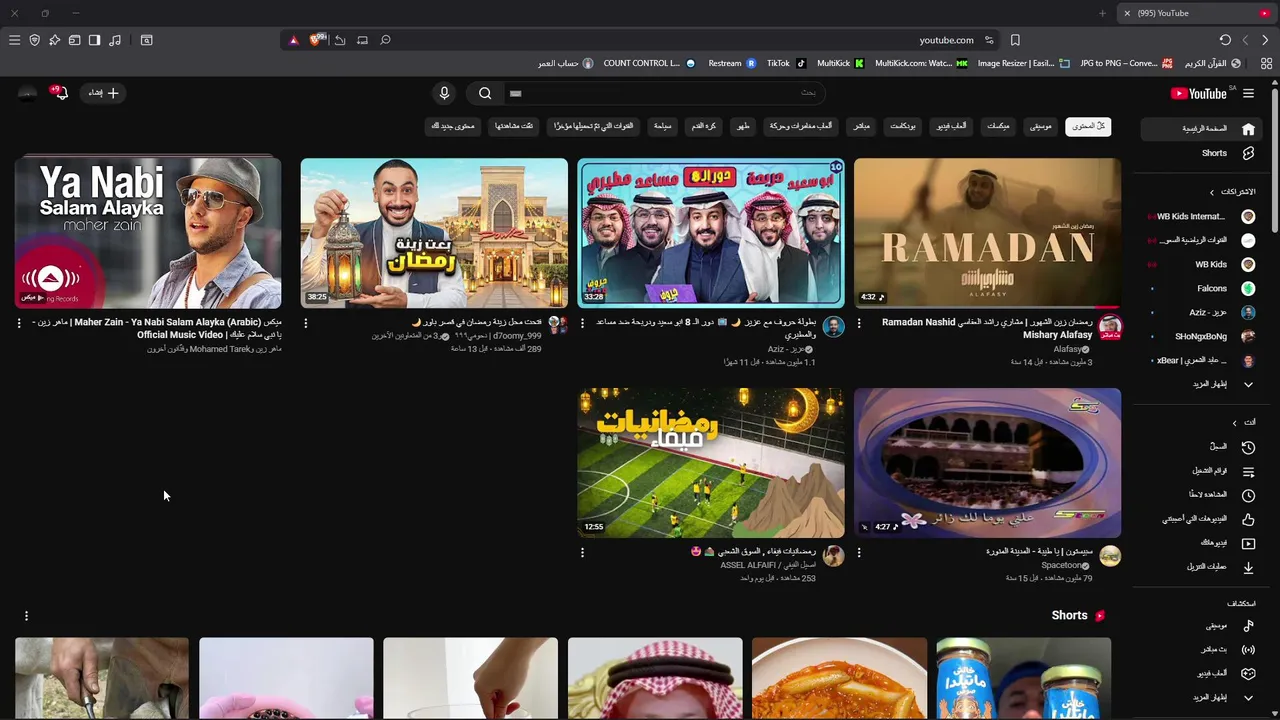Image resolution: width=1280 pixels, height=720 pixels.
Task: Switch to the (995) YouTube browser tab
Action: coord(1197,13)
